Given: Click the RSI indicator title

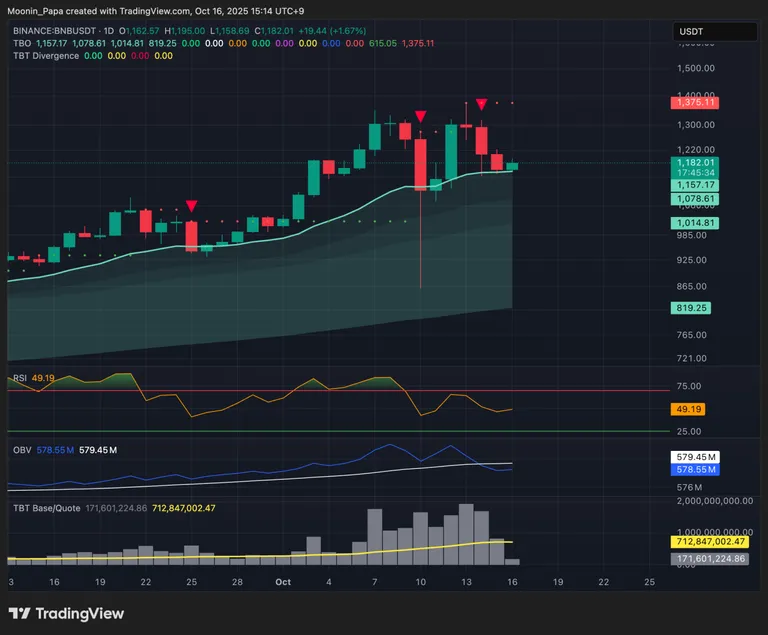Looking at the screenshot, I should pos(19,379).
